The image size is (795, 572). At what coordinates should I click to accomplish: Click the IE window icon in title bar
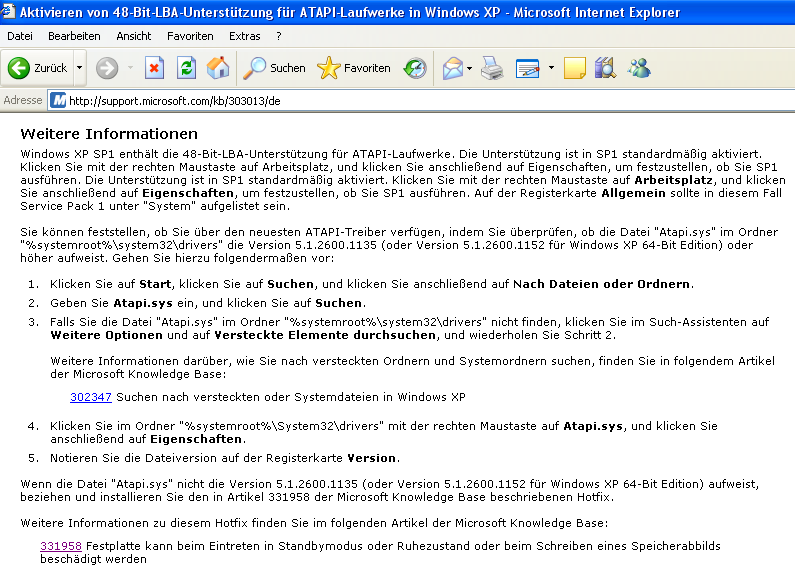(x=8, y=11)
